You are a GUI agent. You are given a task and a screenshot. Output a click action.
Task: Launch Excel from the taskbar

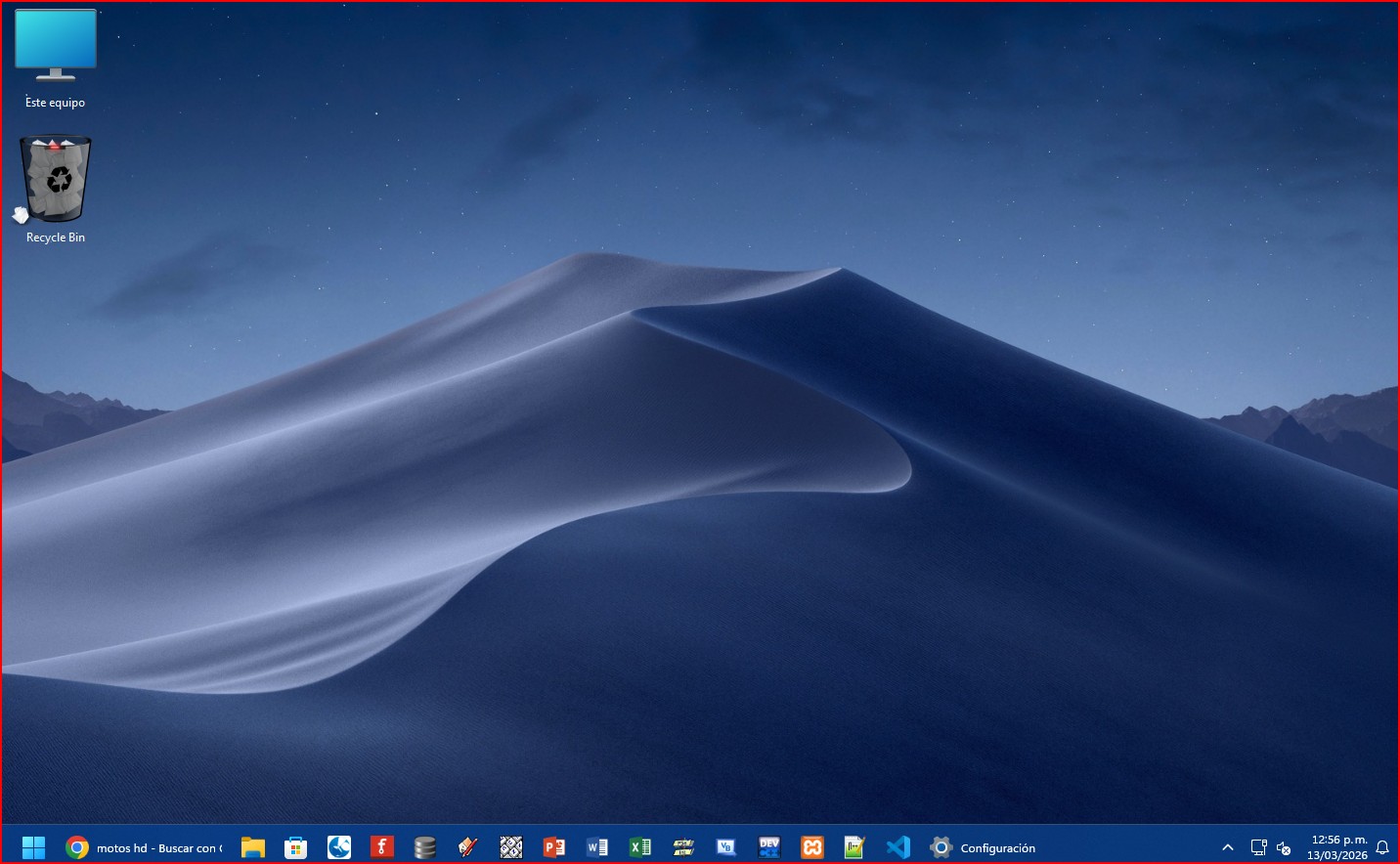pos(640,847)
